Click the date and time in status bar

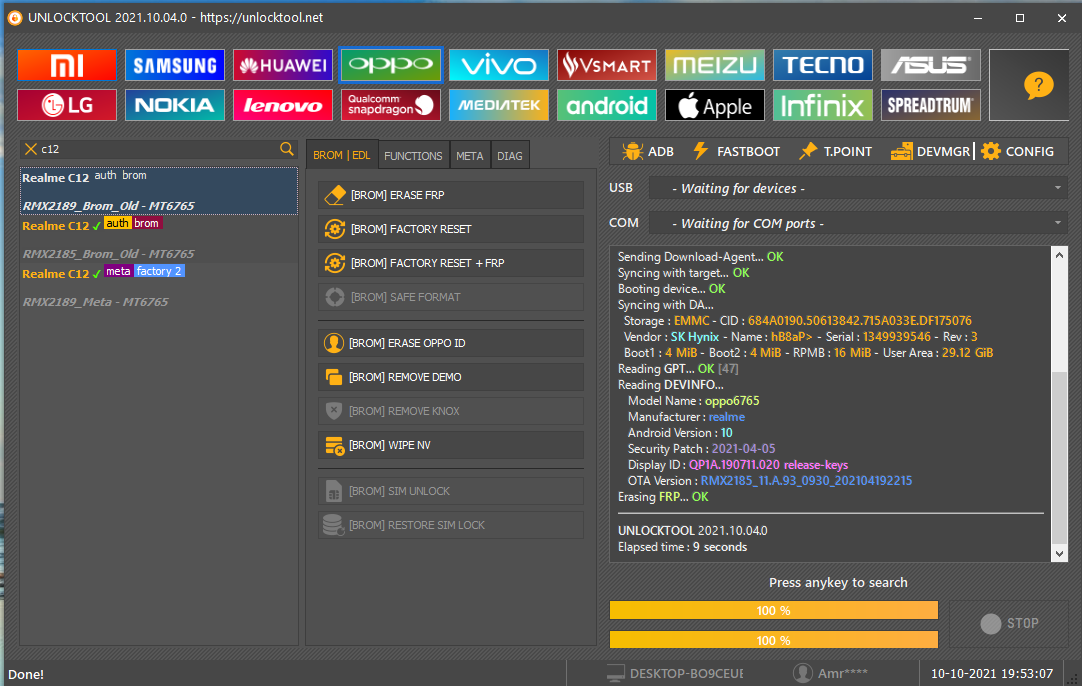point(992,674)
